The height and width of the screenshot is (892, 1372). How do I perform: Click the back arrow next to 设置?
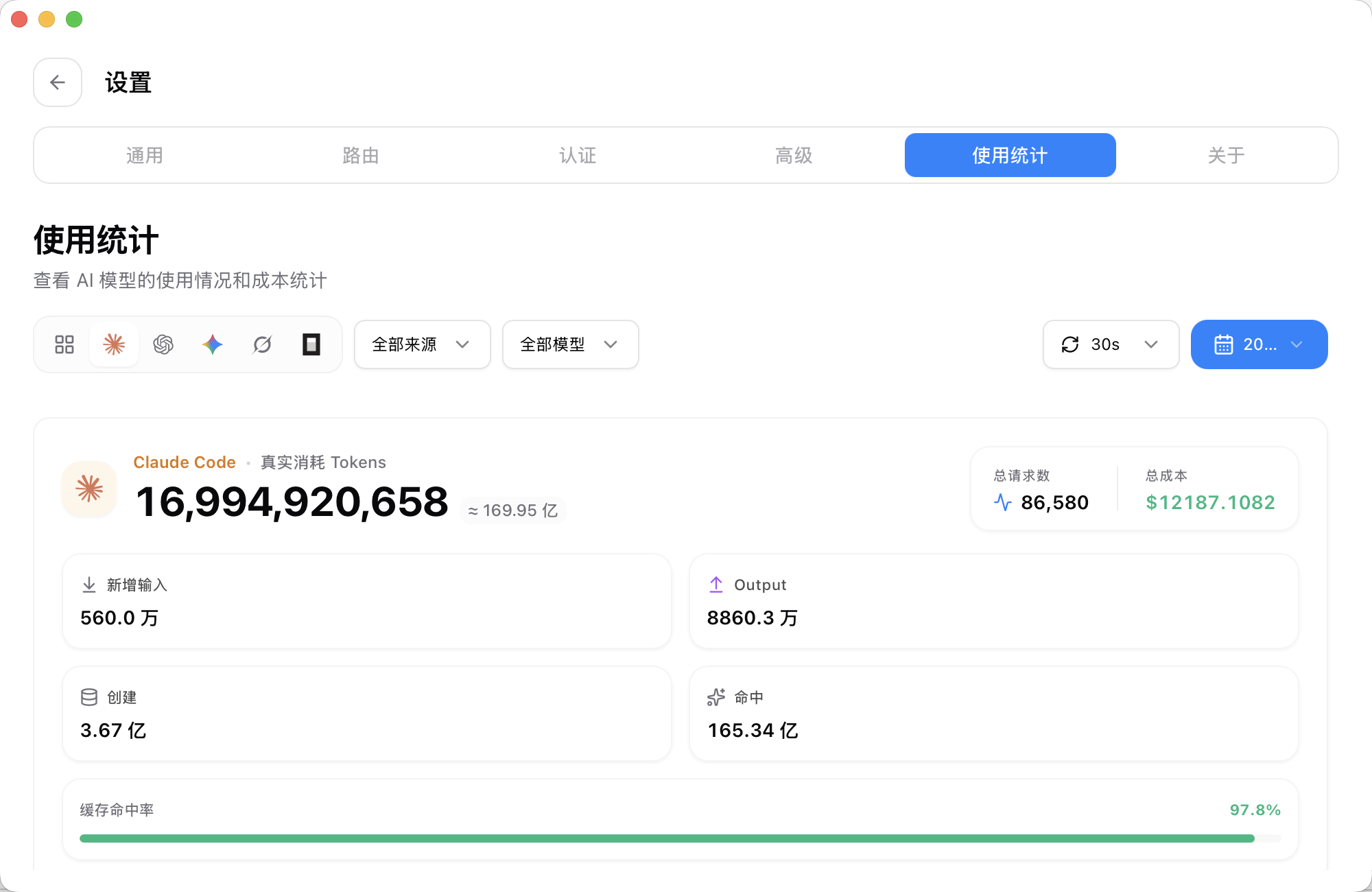[x=58, y=82]
